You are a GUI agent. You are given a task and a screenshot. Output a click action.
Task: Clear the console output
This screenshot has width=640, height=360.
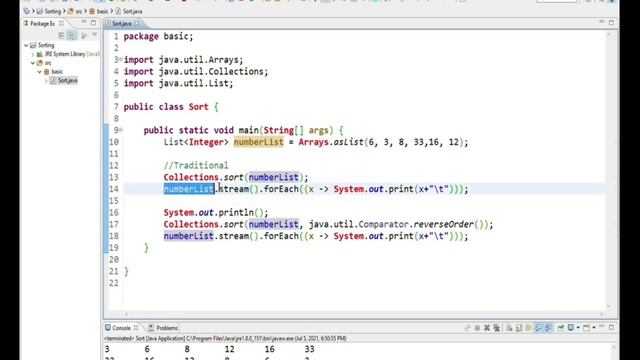(509, 328)
